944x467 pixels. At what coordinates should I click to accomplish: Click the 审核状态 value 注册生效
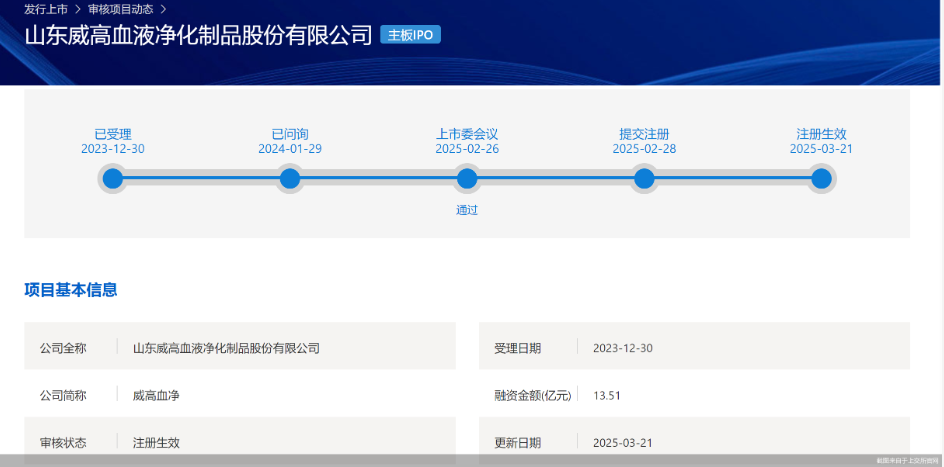click(156, 443)
